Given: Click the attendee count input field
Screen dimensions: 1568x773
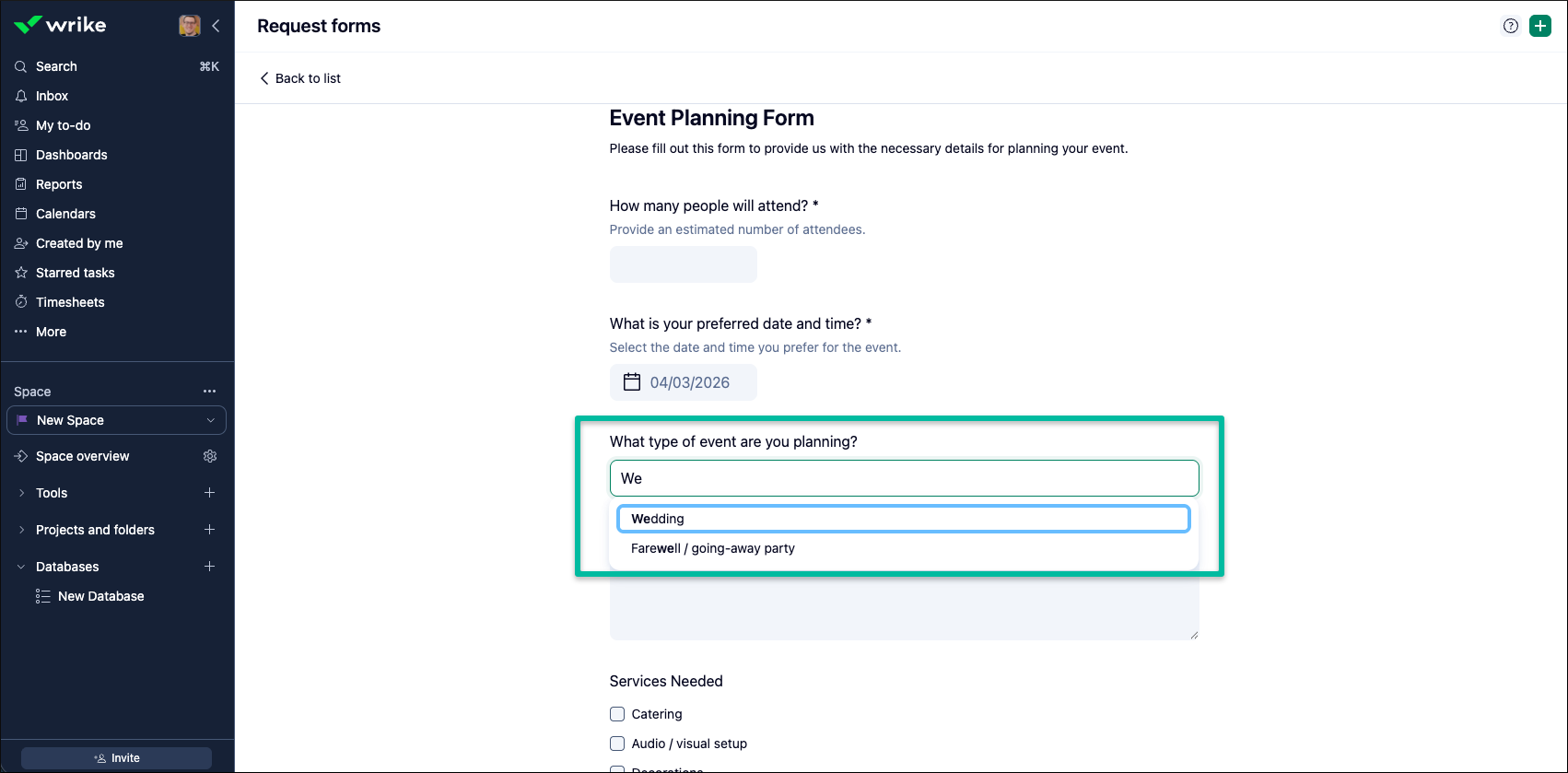Looking at the screenshot, I should coord(683,264).
